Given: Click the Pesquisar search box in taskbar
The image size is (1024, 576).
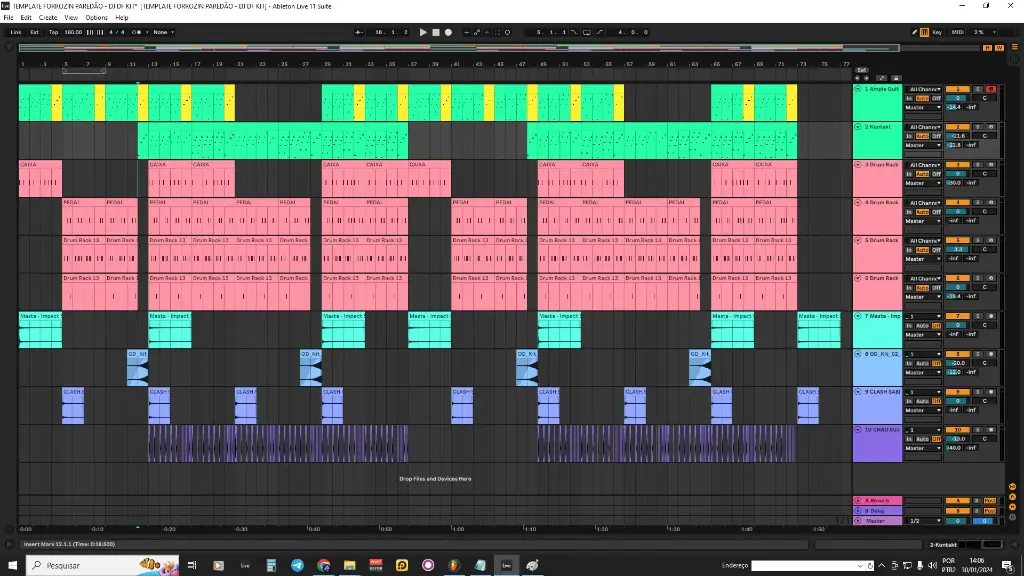Looking at the screenshot, I should tap(103, 565).
